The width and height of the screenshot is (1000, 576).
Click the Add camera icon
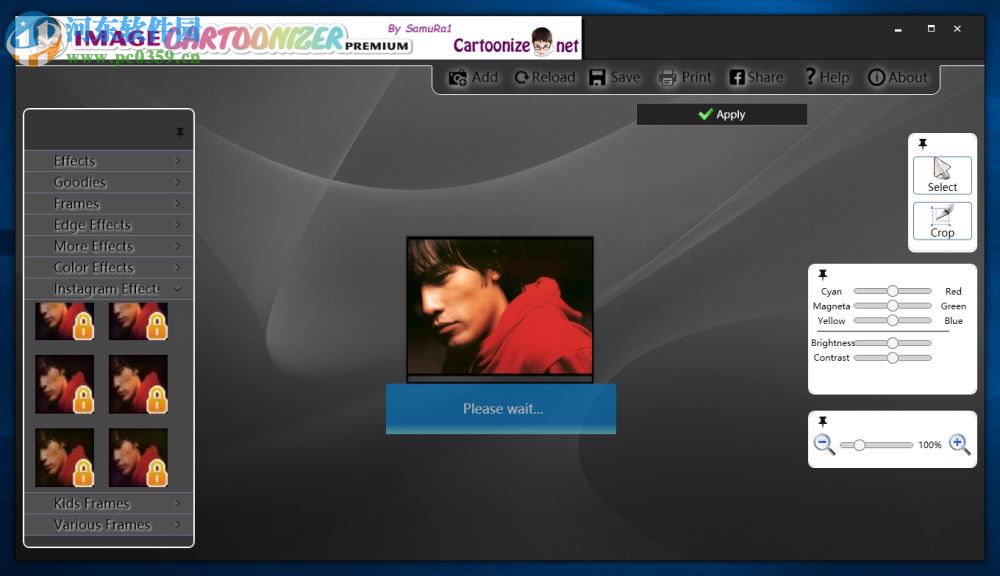[x=457, y=78]
